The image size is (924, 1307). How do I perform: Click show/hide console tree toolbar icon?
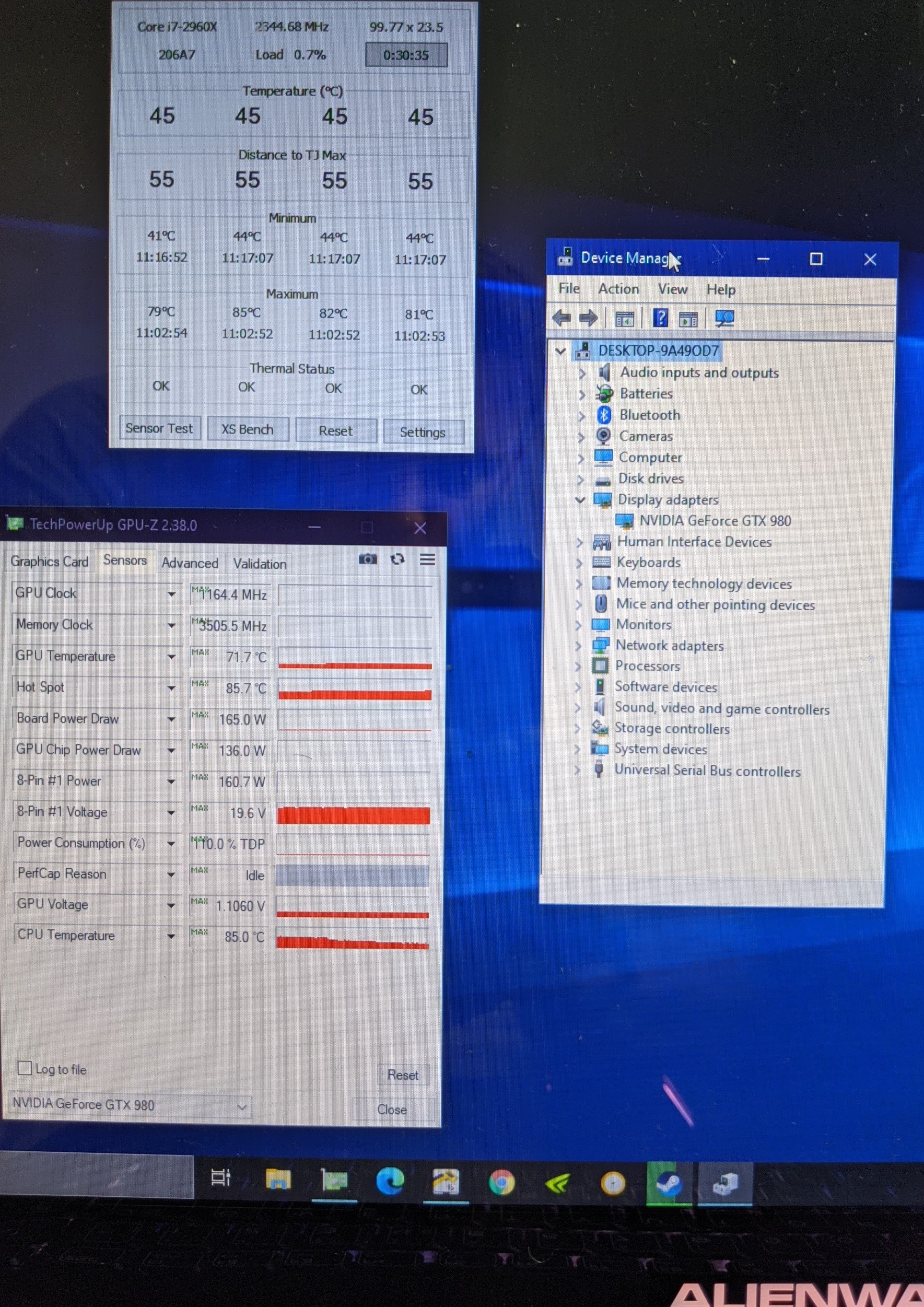coord(624,319)
